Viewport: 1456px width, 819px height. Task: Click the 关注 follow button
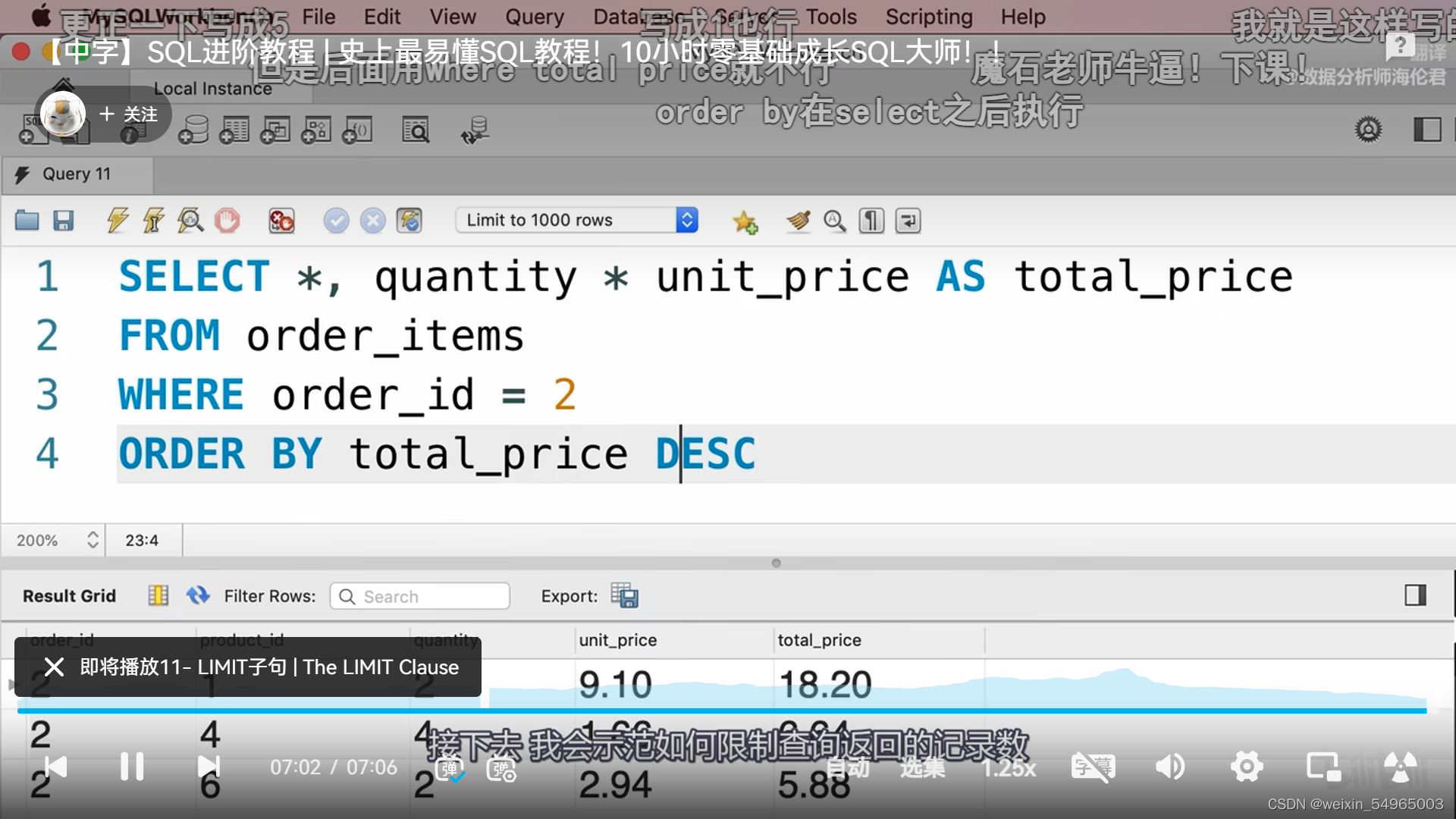coord(127,114)
